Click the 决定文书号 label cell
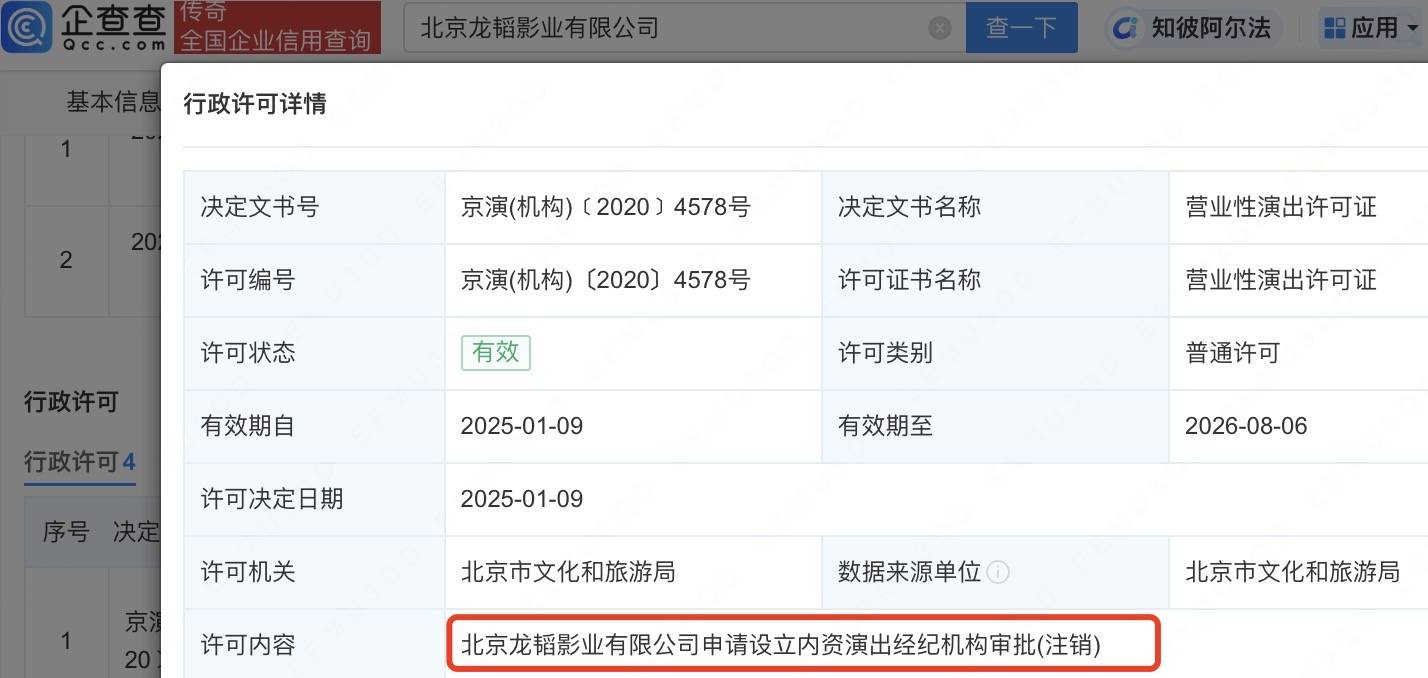Viewport: 1428px width, 678px height. tap(314, 207)
